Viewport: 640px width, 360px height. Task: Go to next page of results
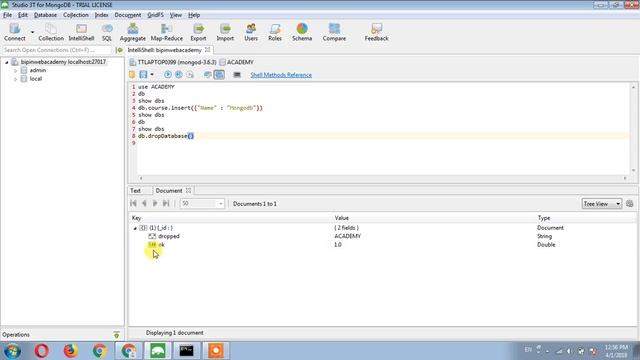[155, 203]
